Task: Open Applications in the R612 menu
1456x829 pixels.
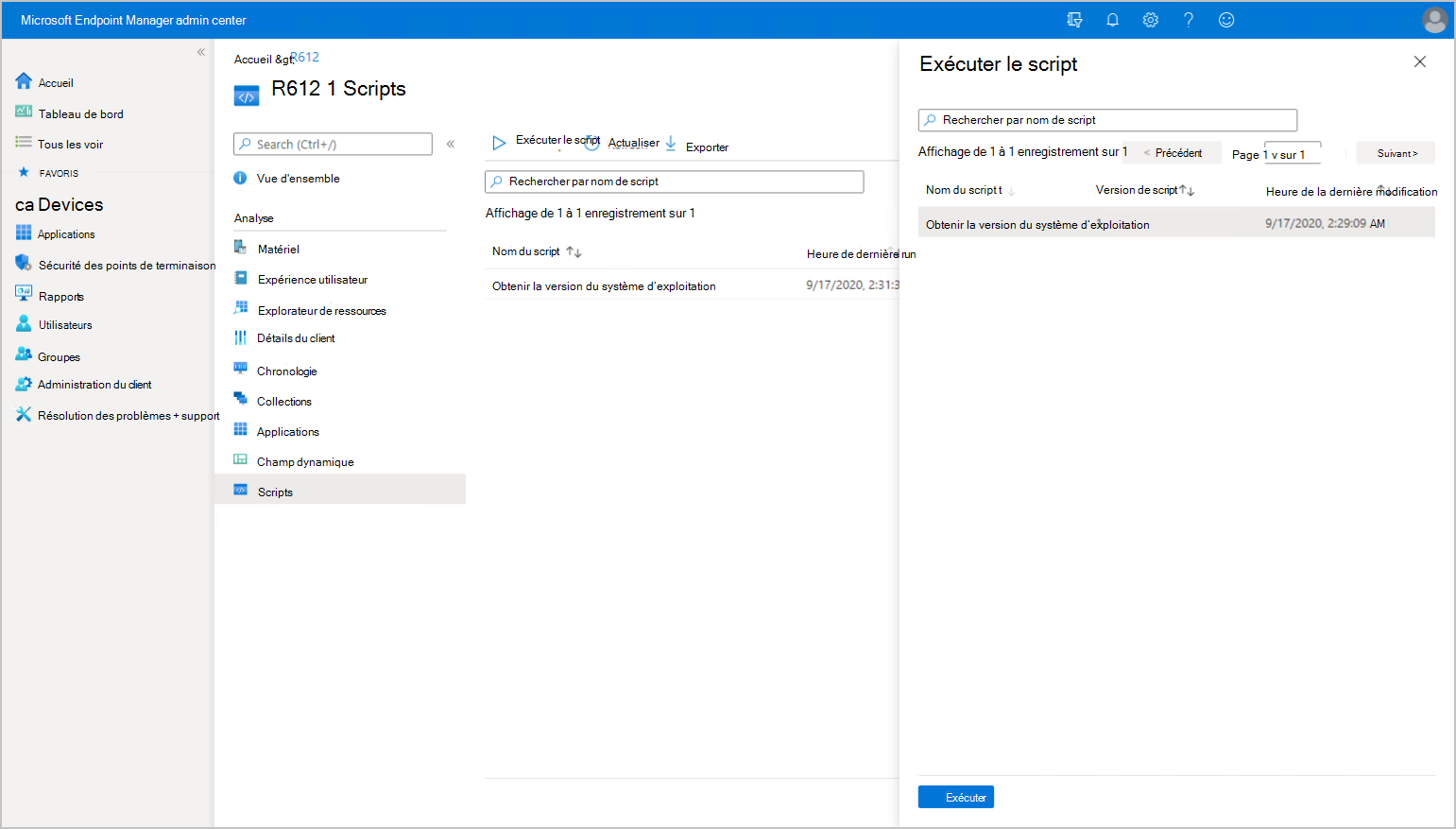Action: 288,432
